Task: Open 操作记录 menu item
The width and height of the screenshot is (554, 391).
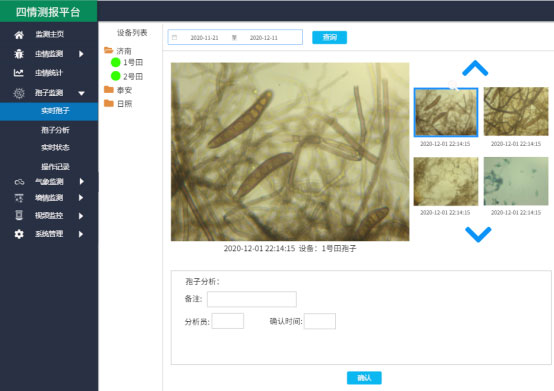Action: [55, 166]
